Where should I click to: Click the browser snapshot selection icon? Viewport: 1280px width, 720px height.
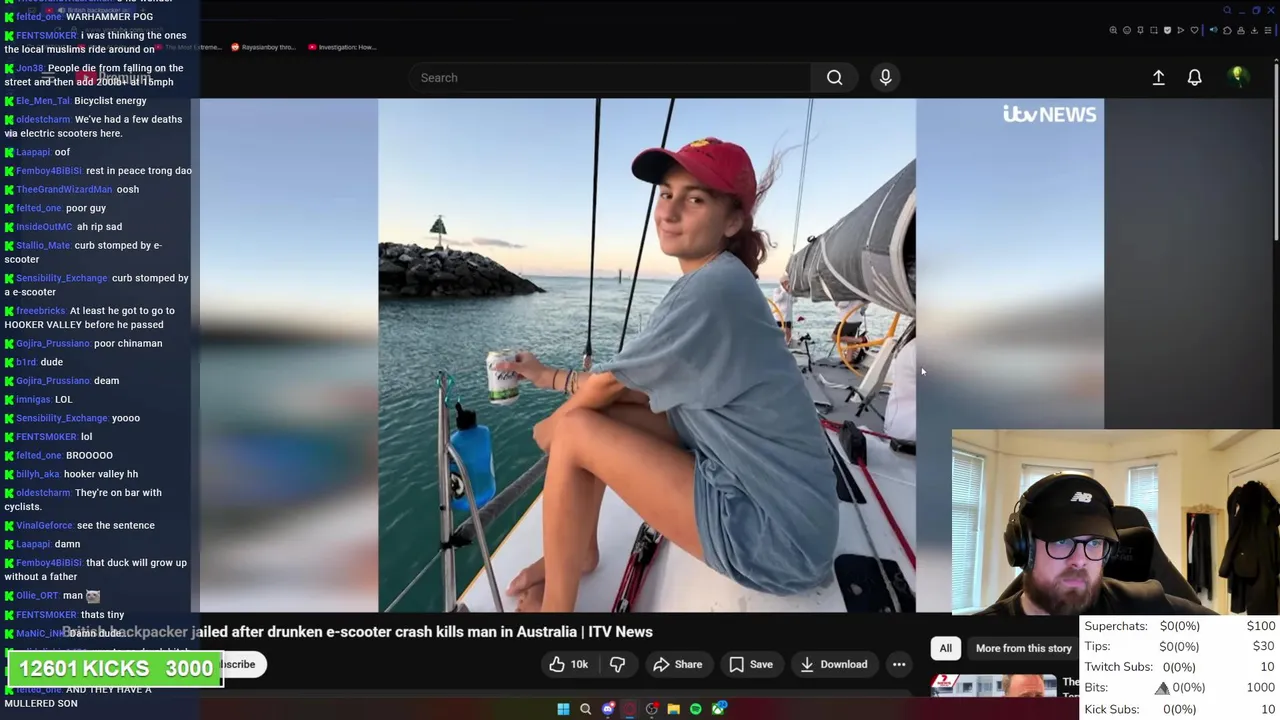1154,30
